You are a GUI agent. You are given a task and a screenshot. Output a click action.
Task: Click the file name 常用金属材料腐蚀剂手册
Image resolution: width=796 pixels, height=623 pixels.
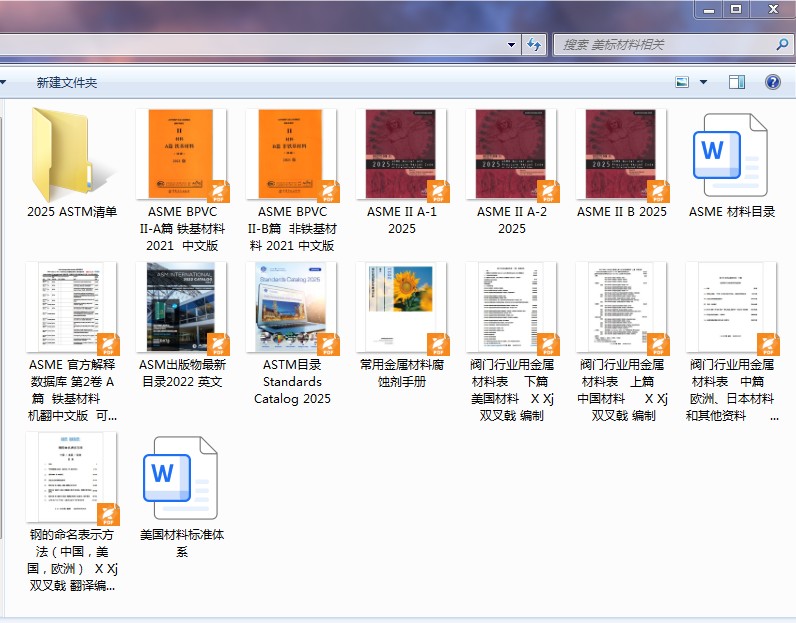click(x=402, y=373)
